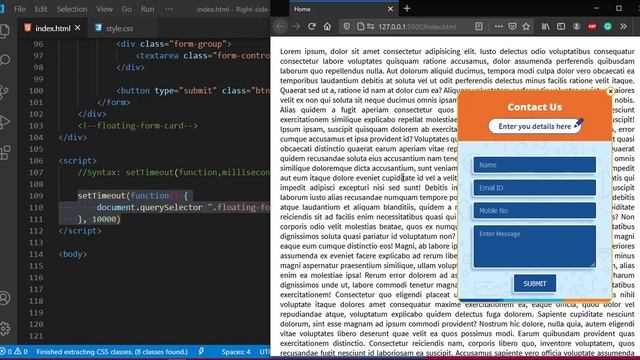Open Accounts menu in activity bar
Screen dimensions: 640x360
pyautogui.click(x=5, y=298)
